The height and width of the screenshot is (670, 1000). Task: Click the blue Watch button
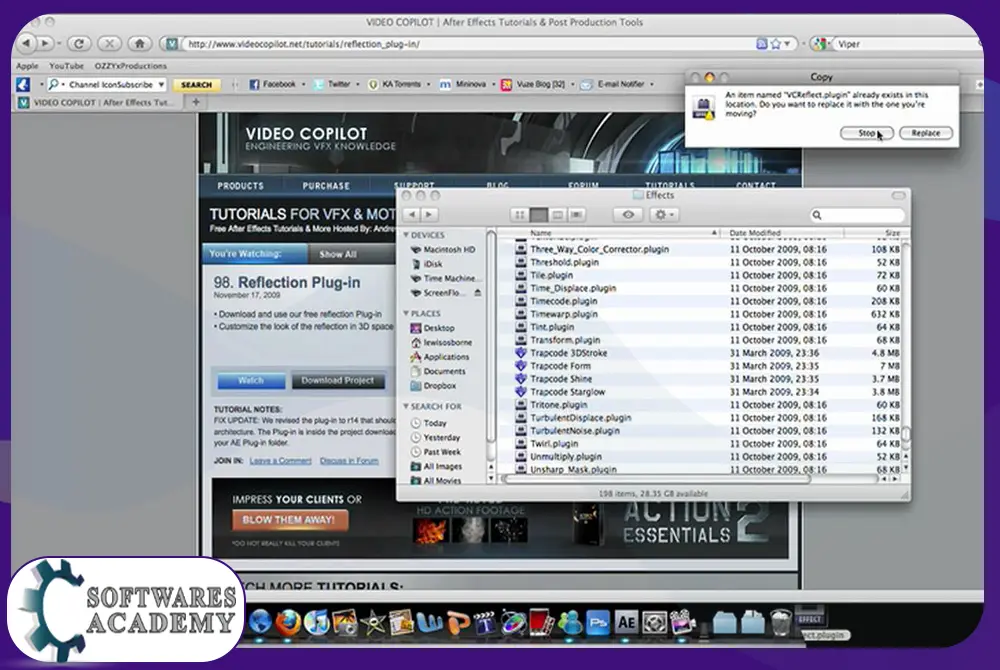[x=251, y=381]
